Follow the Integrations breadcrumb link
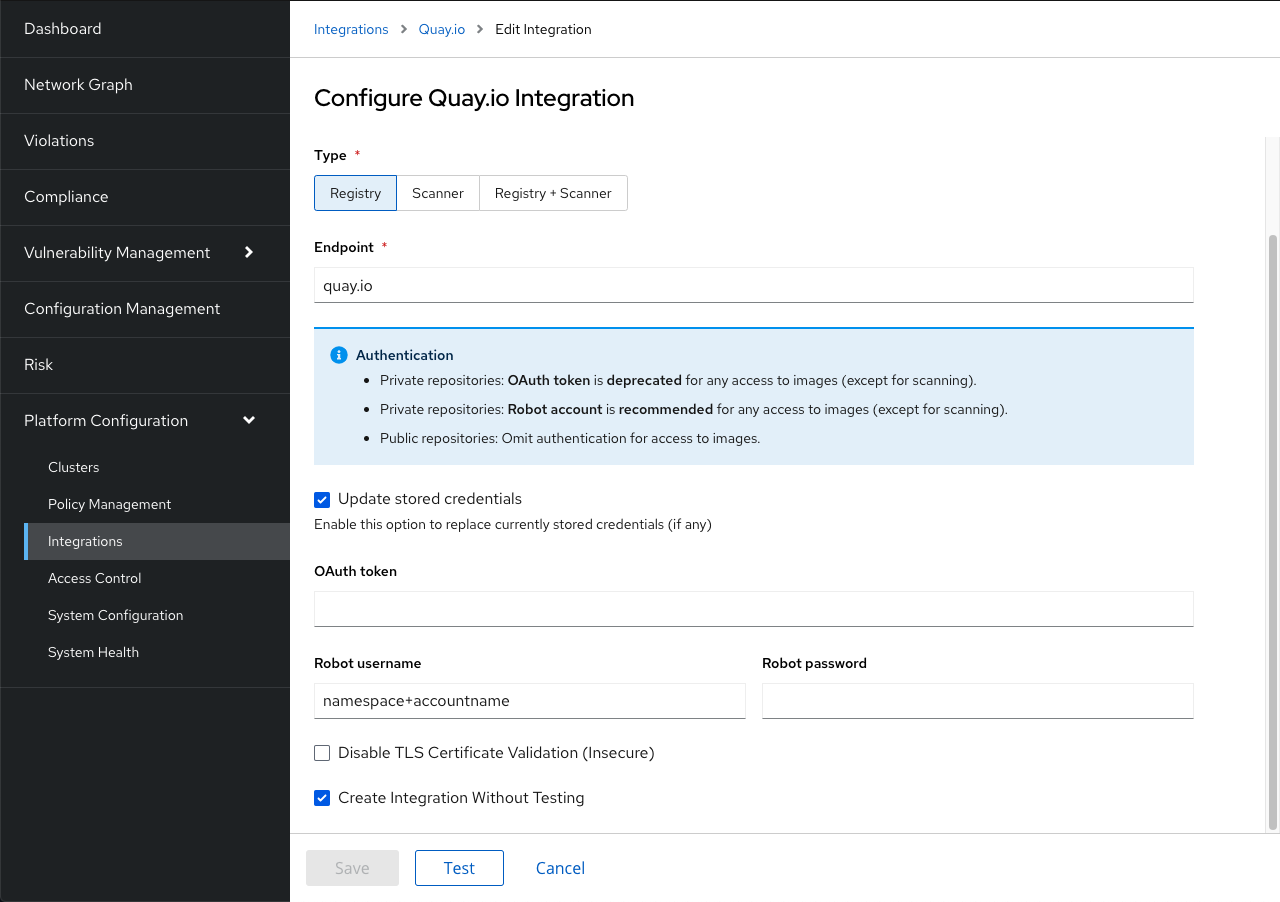Screen dimensions: 1280x902 click(351, 29)
